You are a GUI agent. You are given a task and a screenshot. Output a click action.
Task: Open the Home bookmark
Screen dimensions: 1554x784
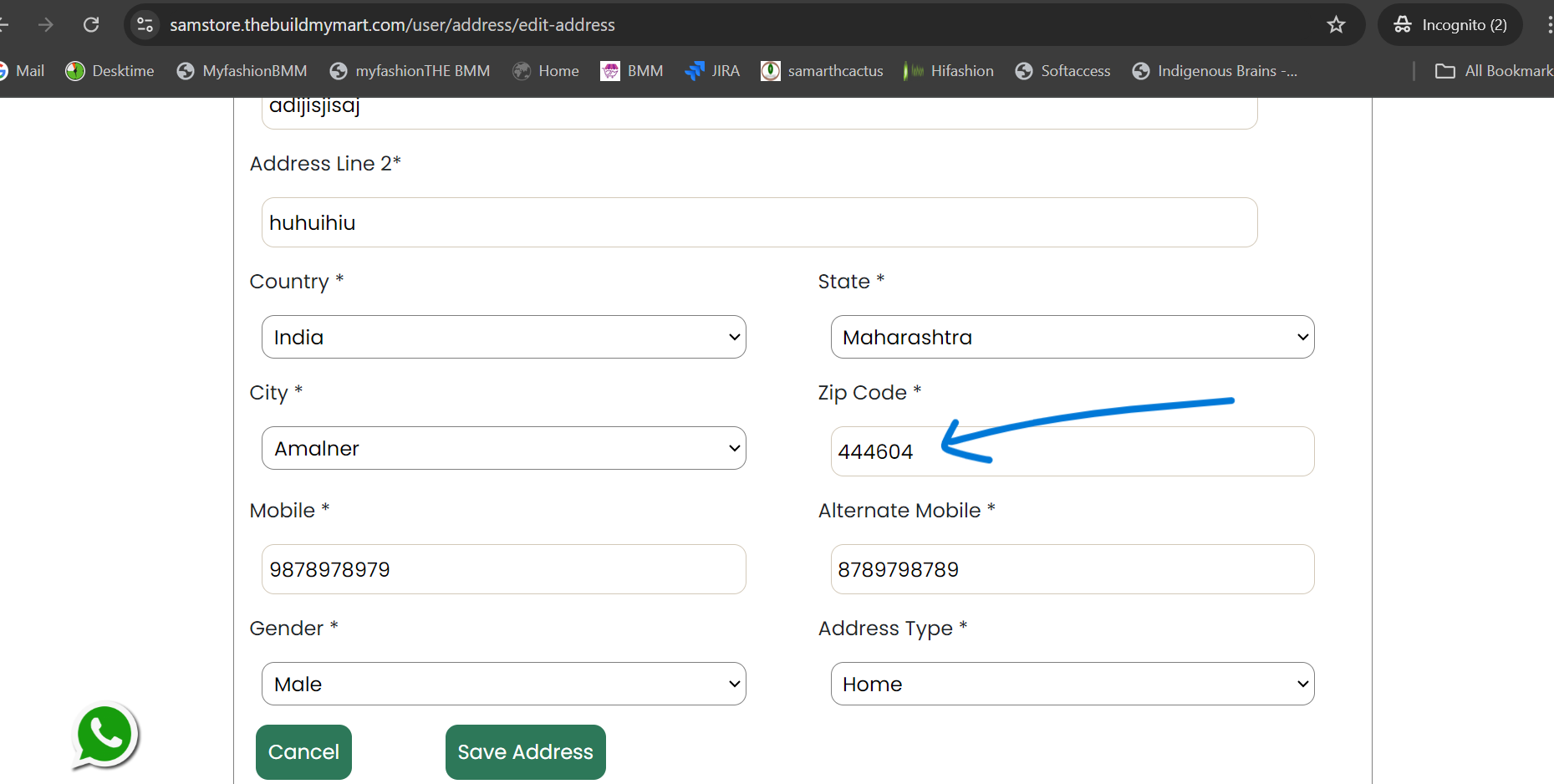point(546,71)
